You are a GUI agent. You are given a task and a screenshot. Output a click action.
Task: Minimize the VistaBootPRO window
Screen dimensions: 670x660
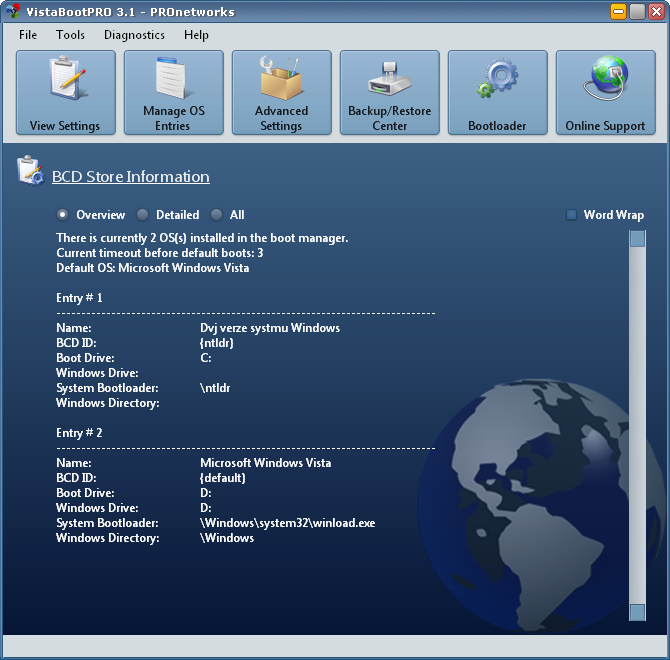click(x=618, y=11)
